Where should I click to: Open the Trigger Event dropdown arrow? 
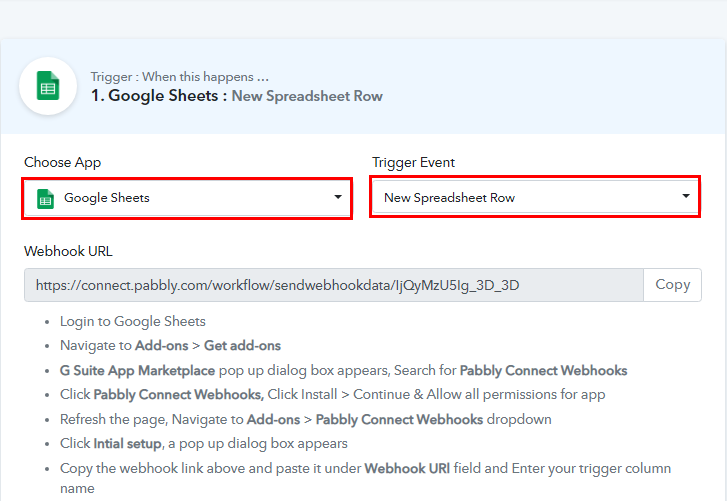(686, 196)
